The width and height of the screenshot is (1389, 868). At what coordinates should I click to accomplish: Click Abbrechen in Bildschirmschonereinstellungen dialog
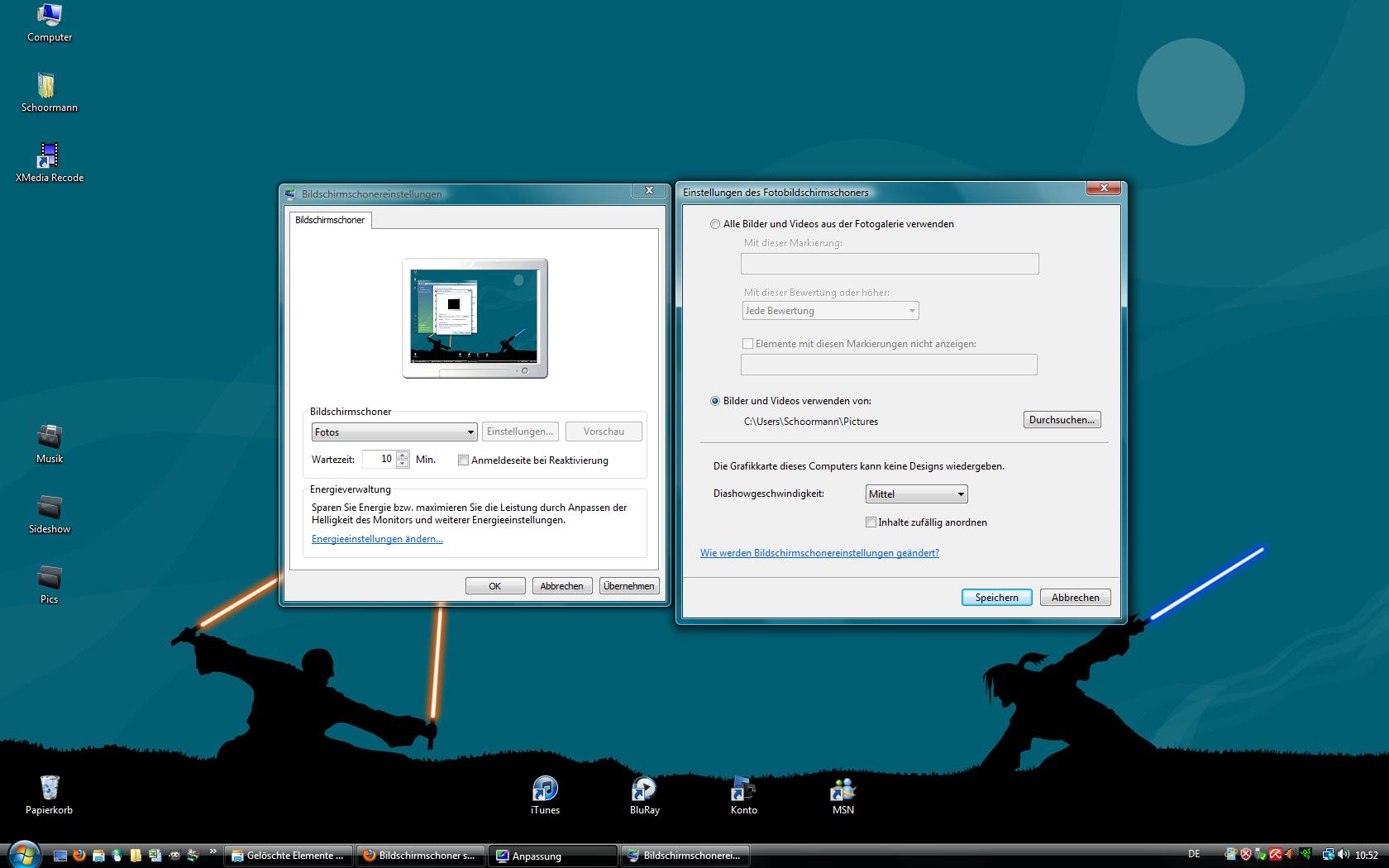(562, 586)
